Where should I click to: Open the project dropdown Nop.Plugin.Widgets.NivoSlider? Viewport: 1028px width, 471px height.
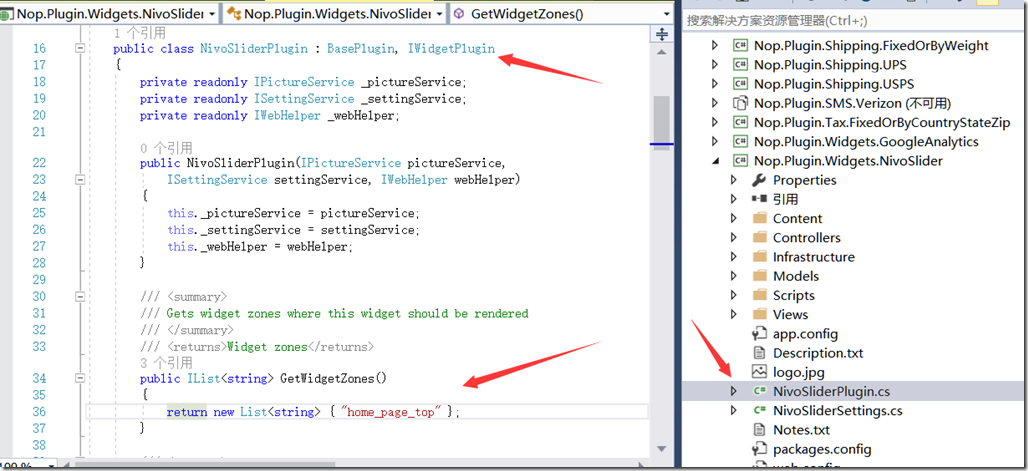(x=111, y=13)
